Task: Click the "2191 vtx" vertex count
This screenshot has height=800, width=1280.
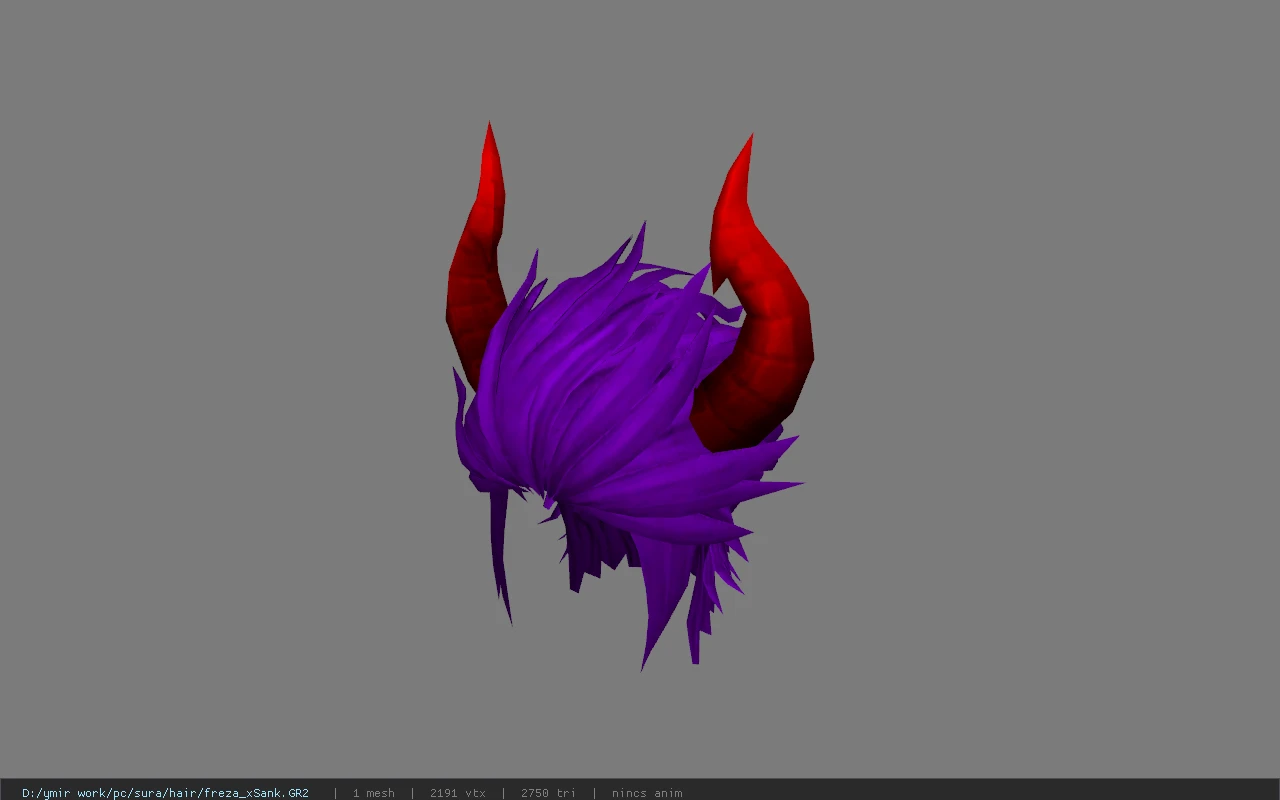Action: [x=458, y=793]
